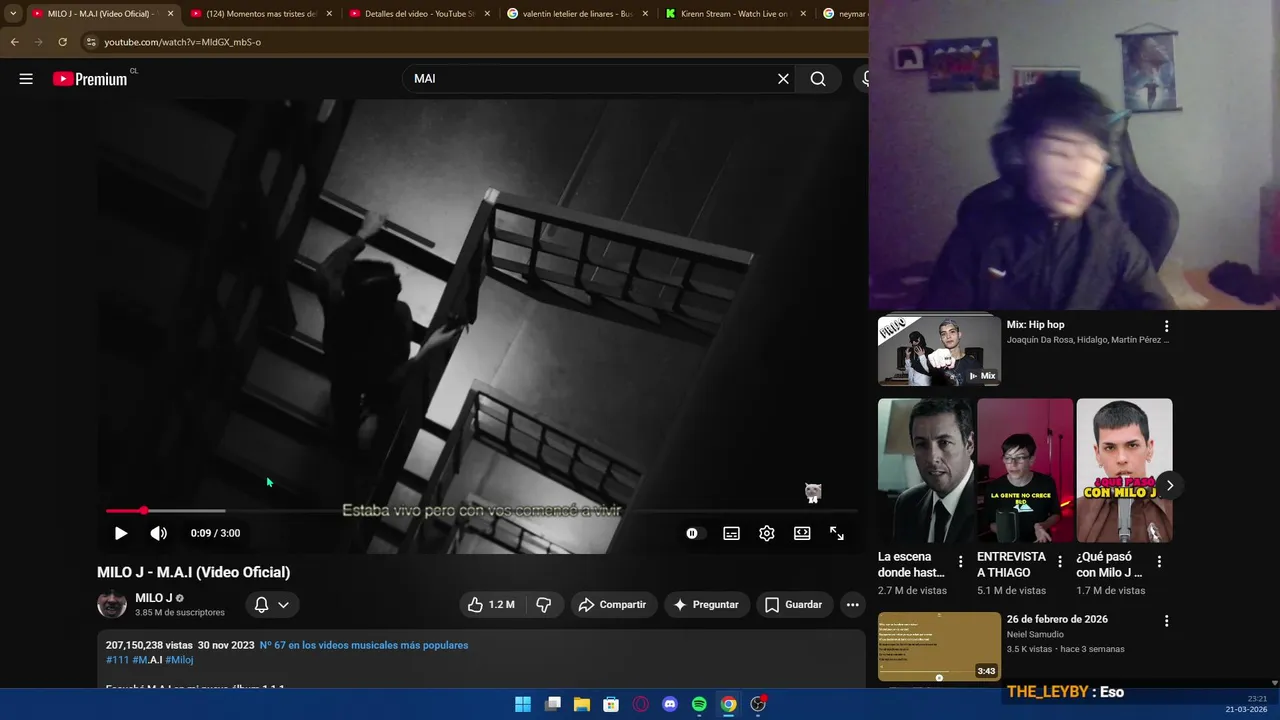
Task: Open File Explorer from taskbar
Action: (x=582, y=704)
